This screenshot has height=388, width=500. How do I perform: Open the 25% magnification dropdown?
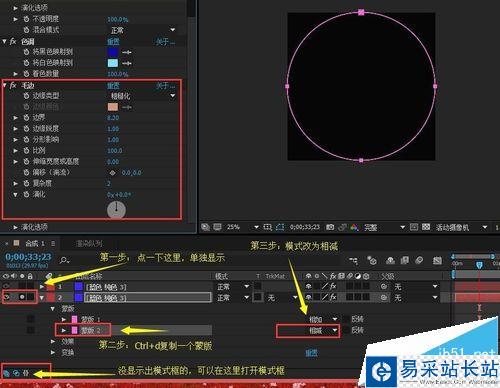click(x=242, y=227)
